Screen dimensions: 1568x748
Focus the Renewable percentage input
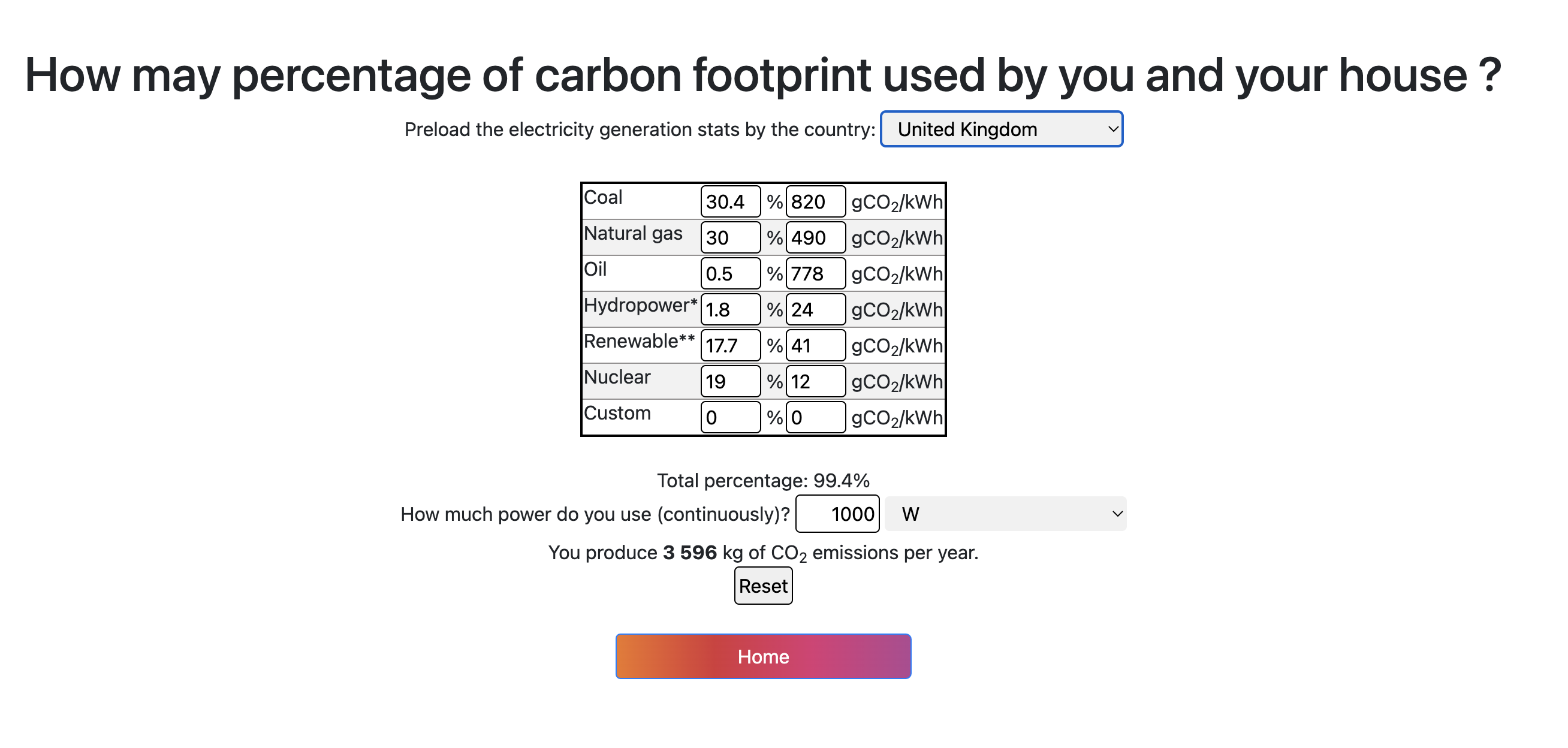(730, 345)
